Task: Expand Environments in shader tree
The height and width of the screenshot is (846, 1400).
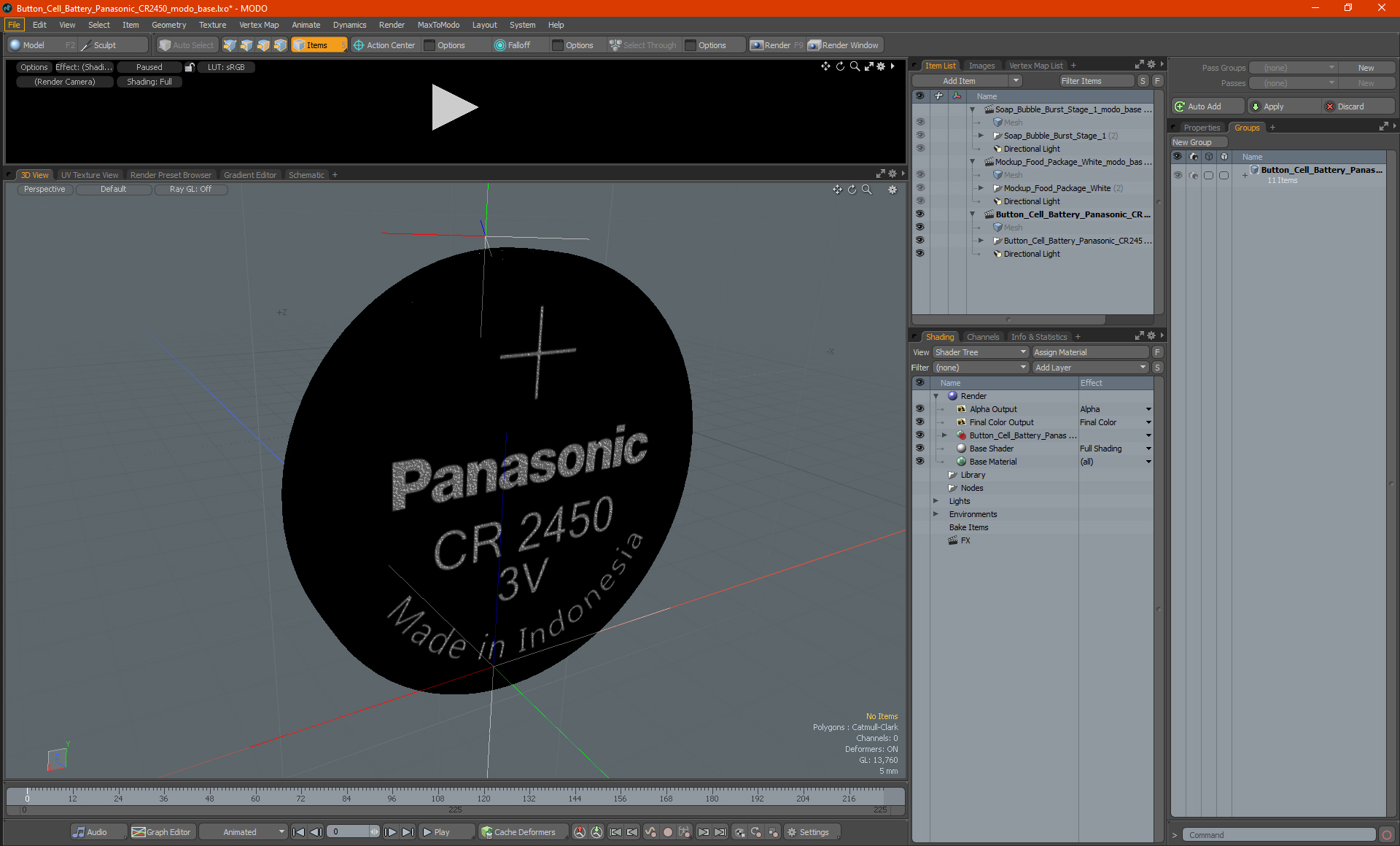Action: (936, 514)
